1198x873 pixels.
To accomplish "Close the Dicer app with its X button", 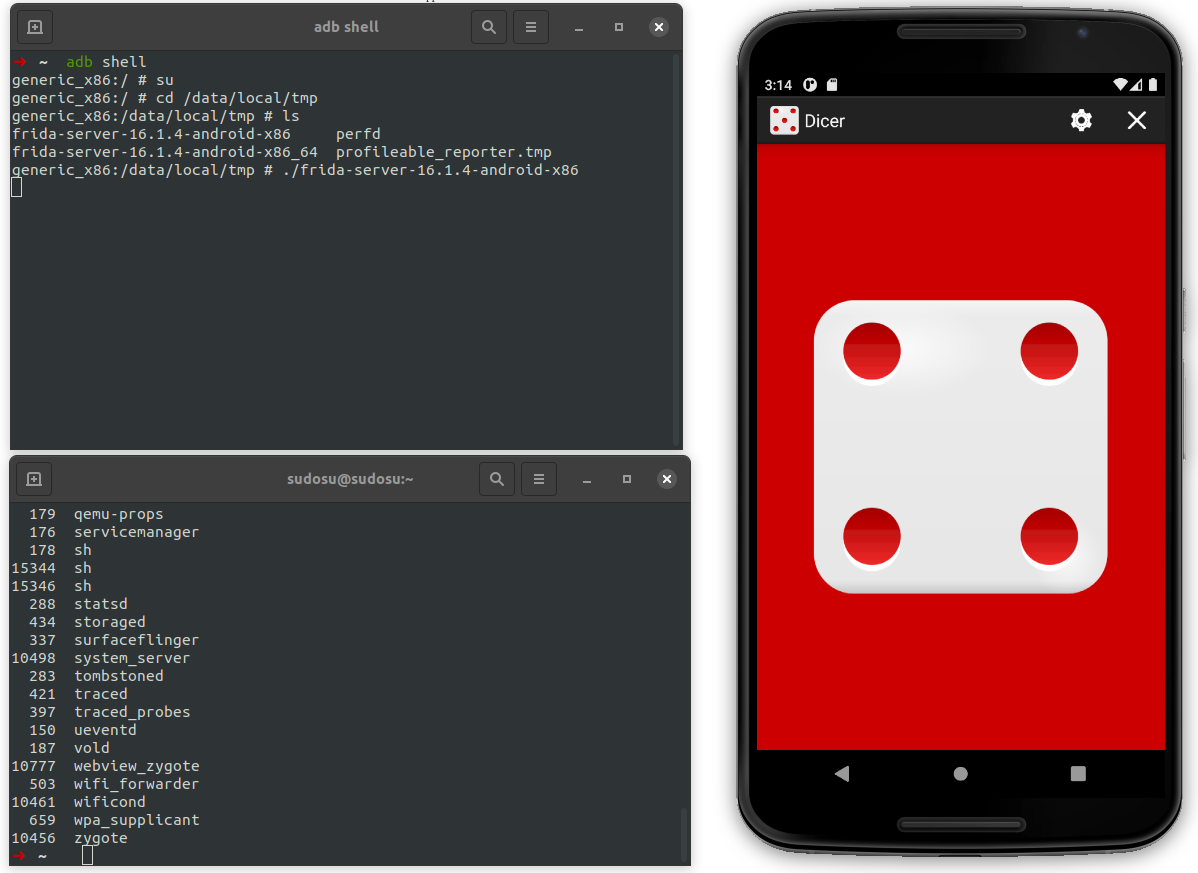I will click(x=1136, y=120).
